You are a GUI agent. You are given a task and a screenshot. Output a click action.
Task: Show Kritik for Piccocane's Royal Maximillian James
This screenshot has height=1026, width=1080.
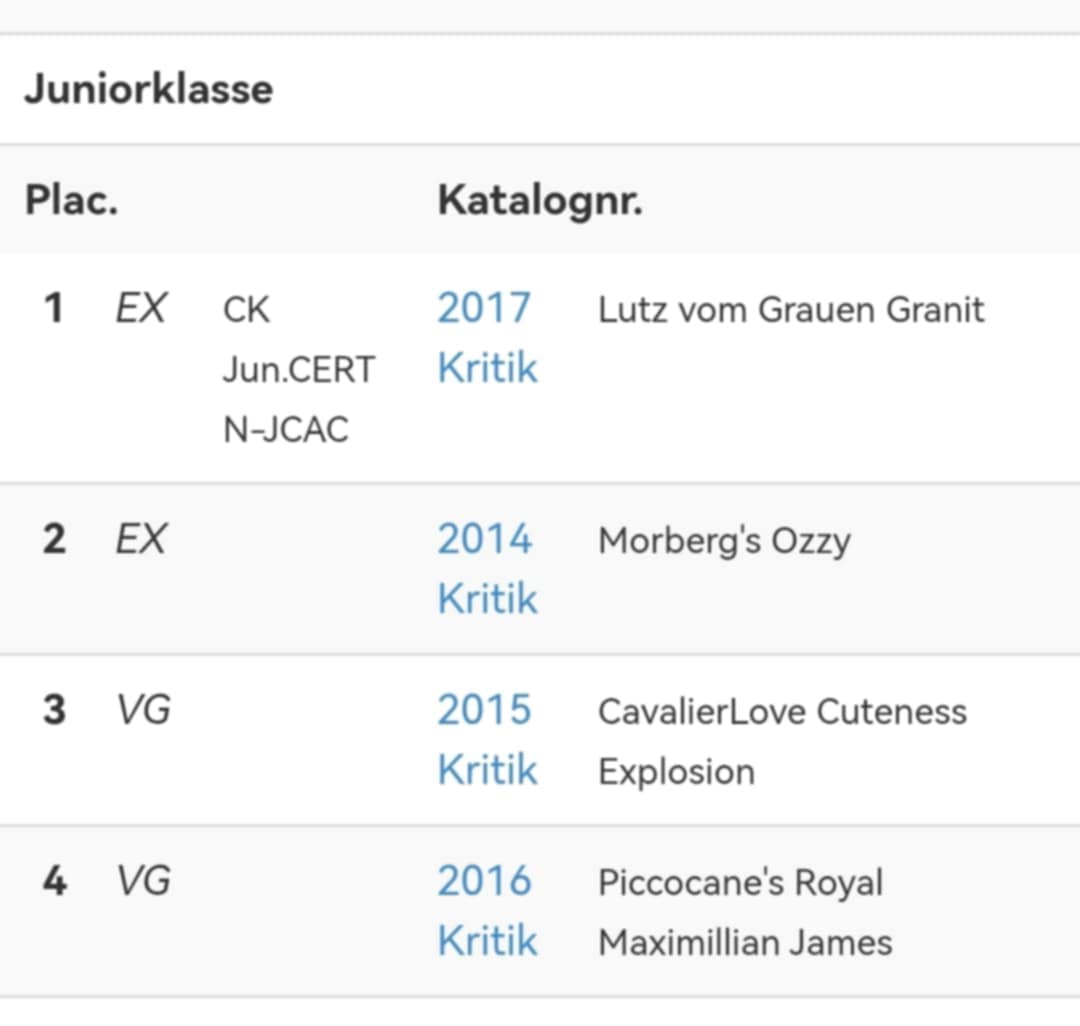click(487, 941)
